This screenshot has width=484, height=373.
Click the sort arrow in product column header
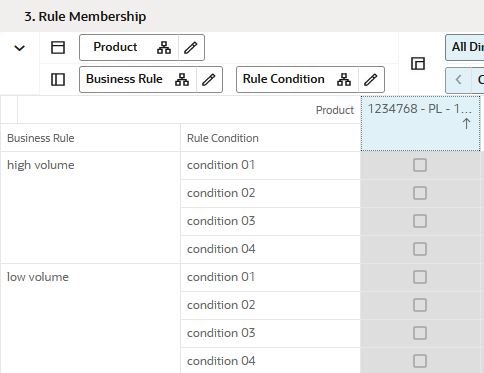click(x=466, y=124)
